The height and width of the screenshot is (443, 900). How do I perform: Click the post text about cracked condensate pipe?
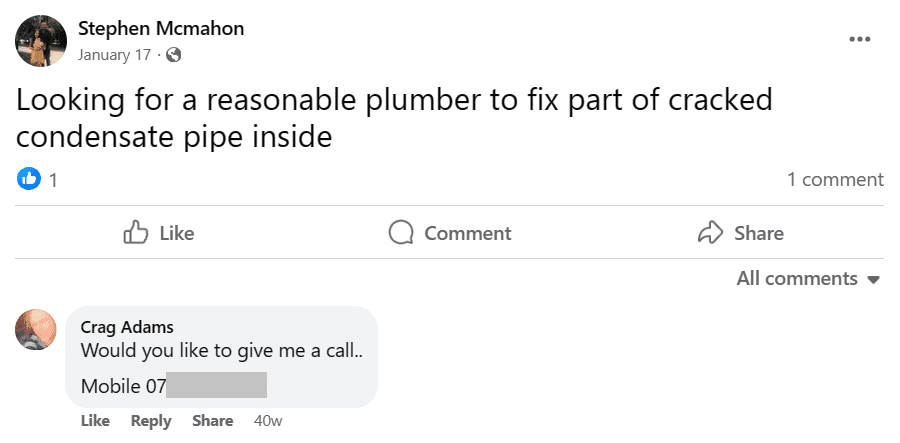(x=395, y=118)
